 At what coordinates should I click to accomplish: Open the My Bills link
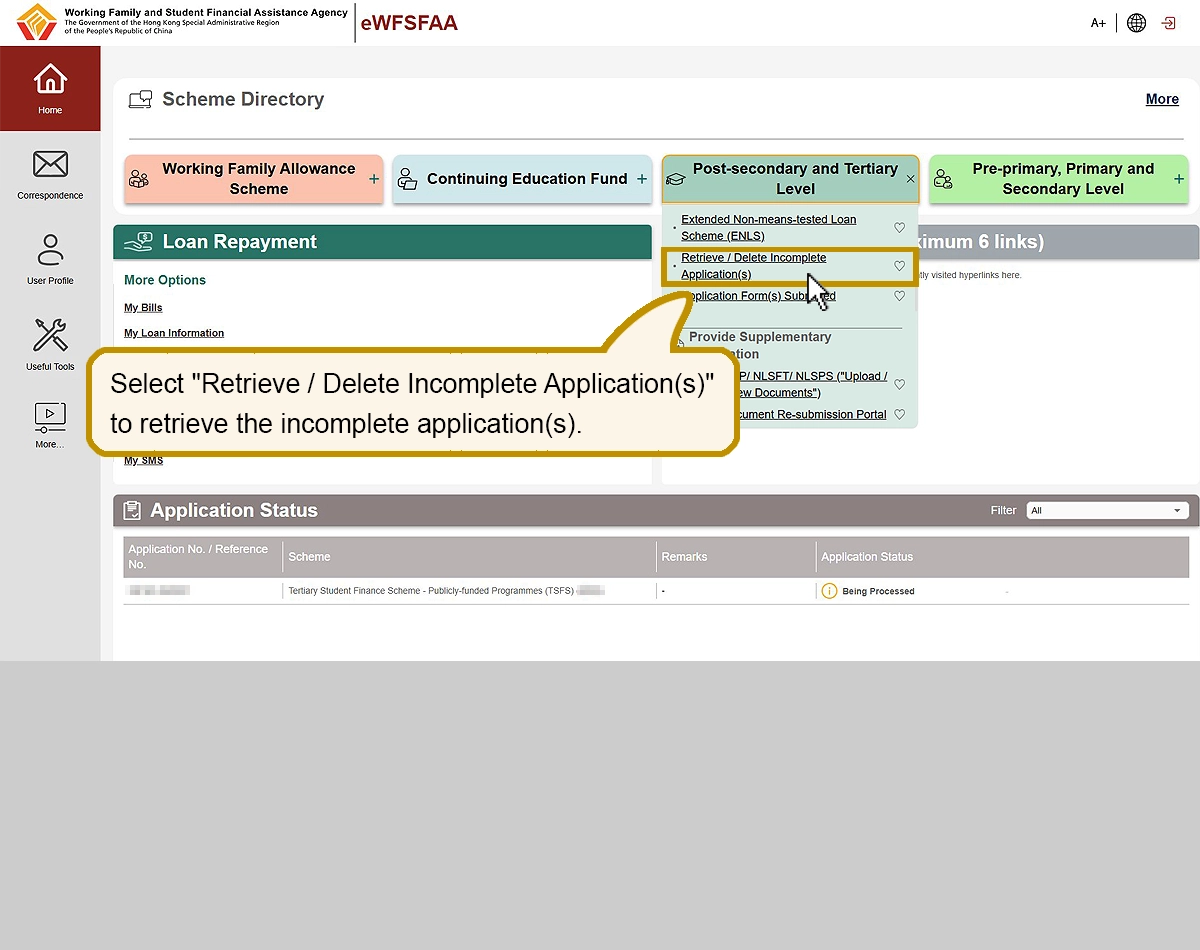tap(143, 308)
